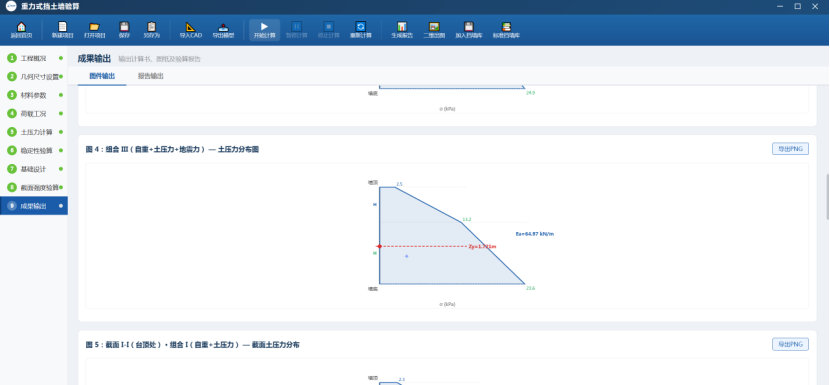Click the home icon to return to homepage
The image size is (830, 385).
click(x=21, y=30)
